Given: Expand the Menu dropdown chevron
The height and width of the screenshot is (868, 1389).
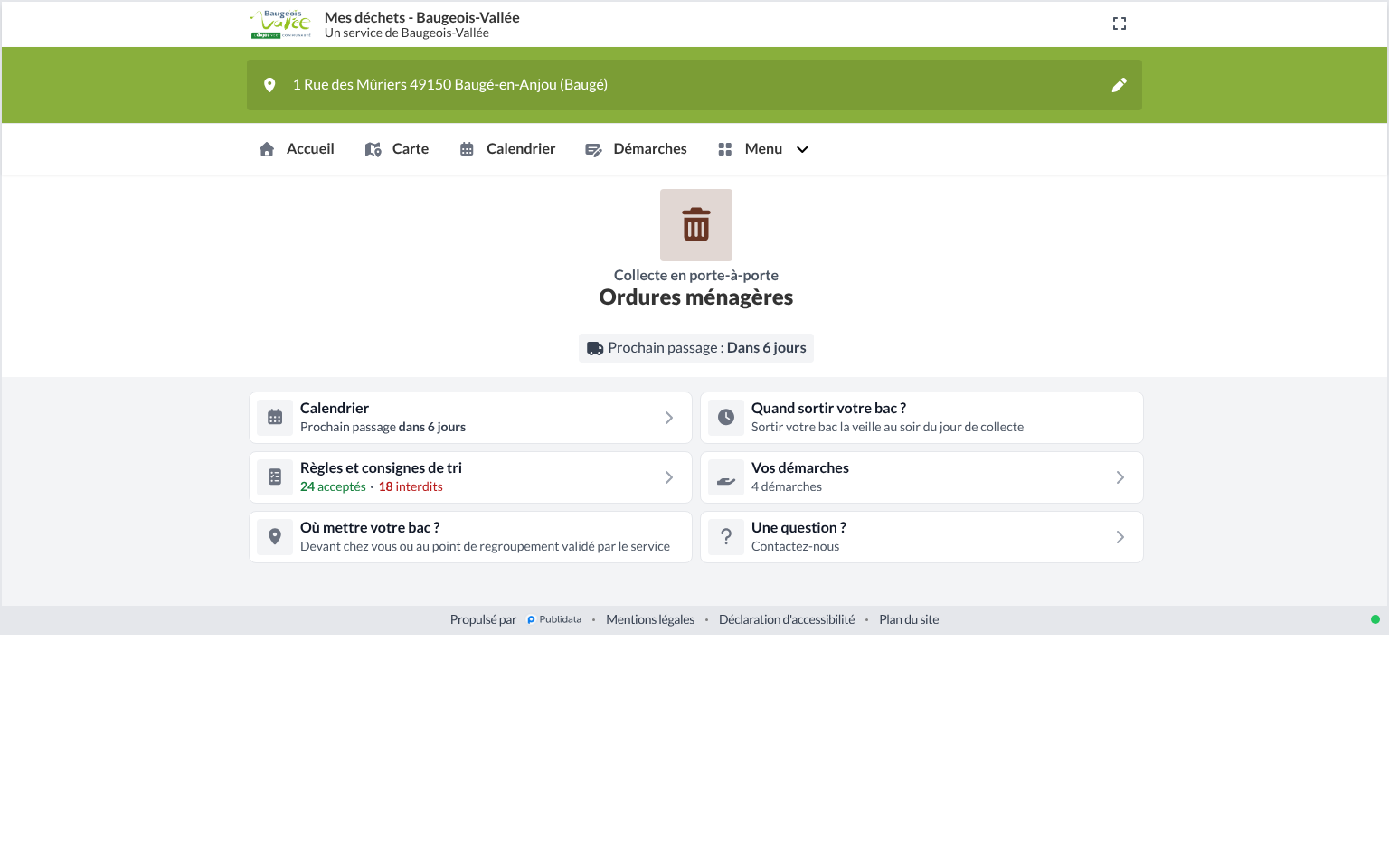Looking at the screenshot, I should click(x=802, y=149).
